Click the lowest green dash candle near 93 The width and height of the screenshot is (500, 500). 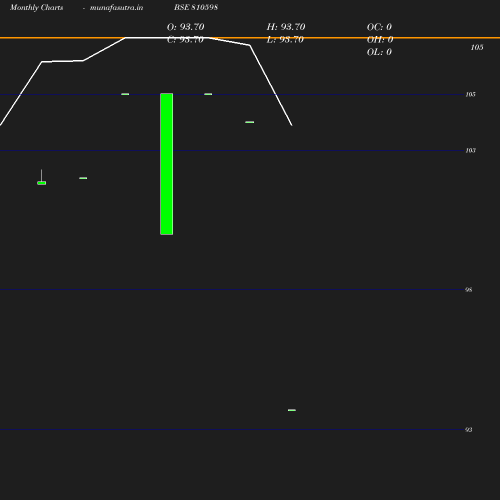coord(292,410)
